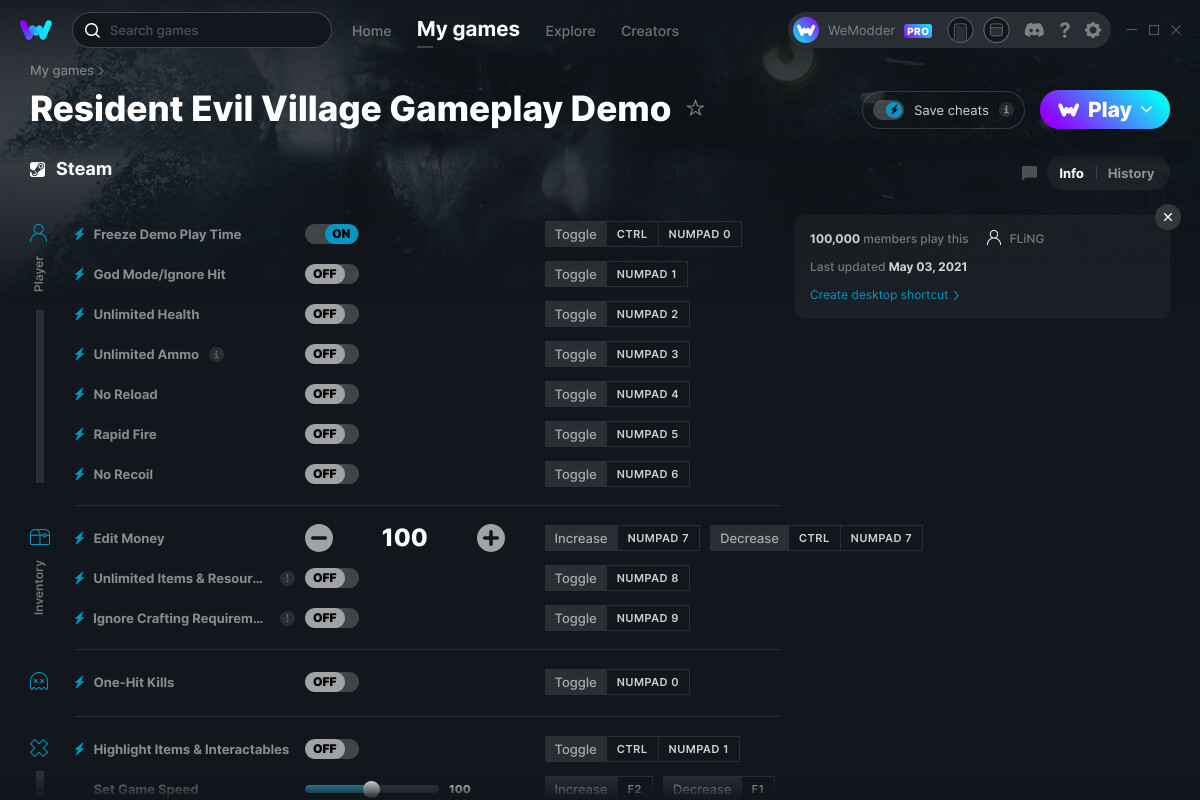Select the Player category icon
The width and height of the screenshot is (1200, 800).
39,234
